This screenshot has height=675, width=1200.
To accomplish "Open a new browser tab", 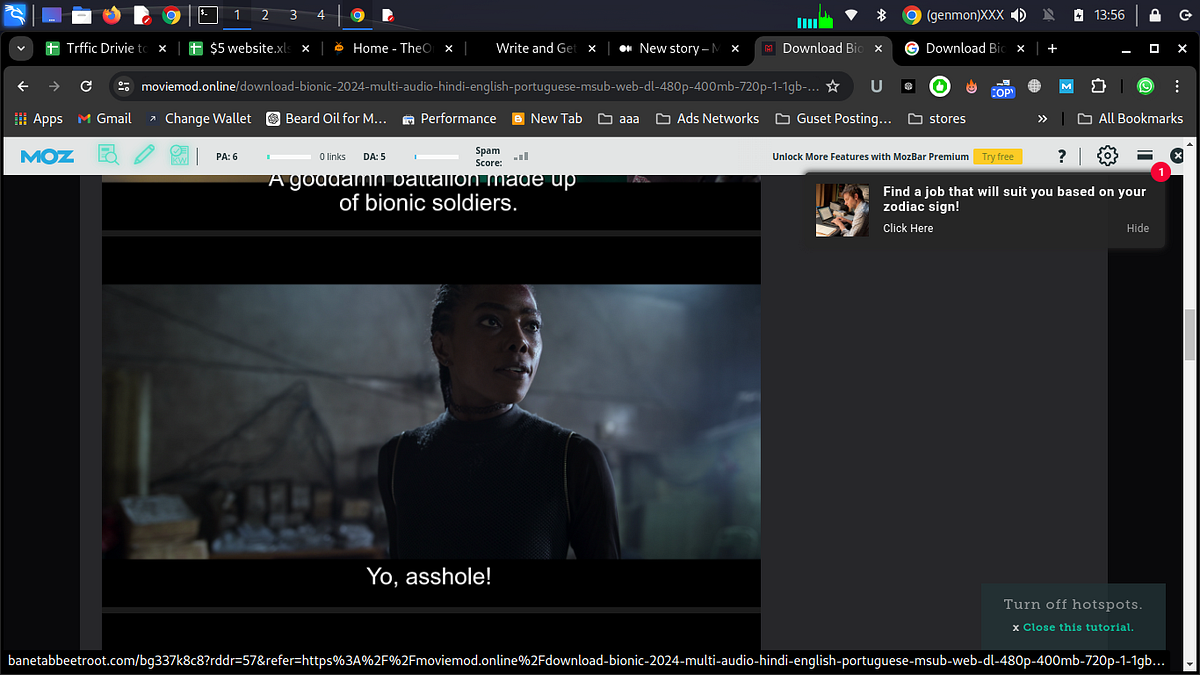I will point(1053,48).
